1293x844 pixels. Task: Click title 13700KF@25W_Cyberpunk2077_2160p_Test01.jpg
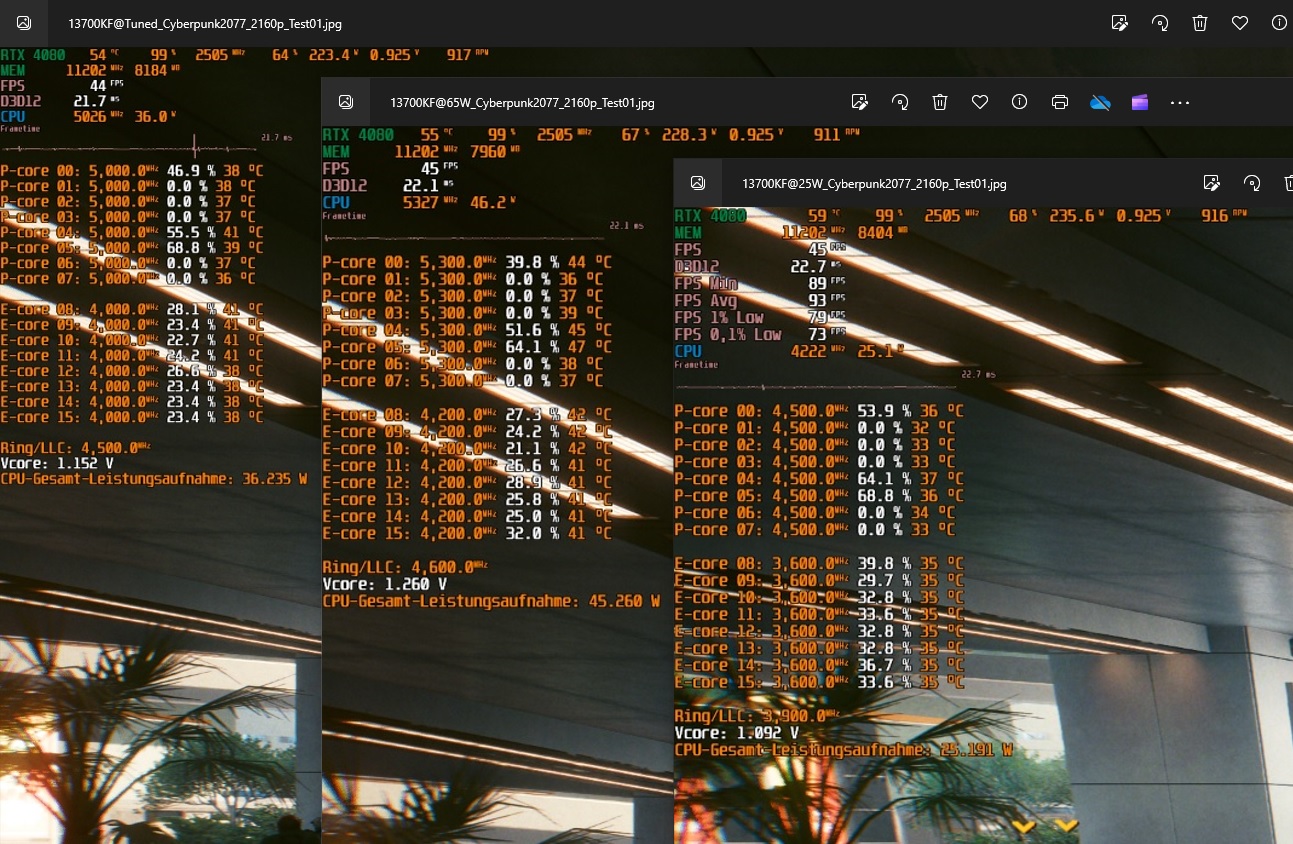pyautogui.click(x=874, y=184)
